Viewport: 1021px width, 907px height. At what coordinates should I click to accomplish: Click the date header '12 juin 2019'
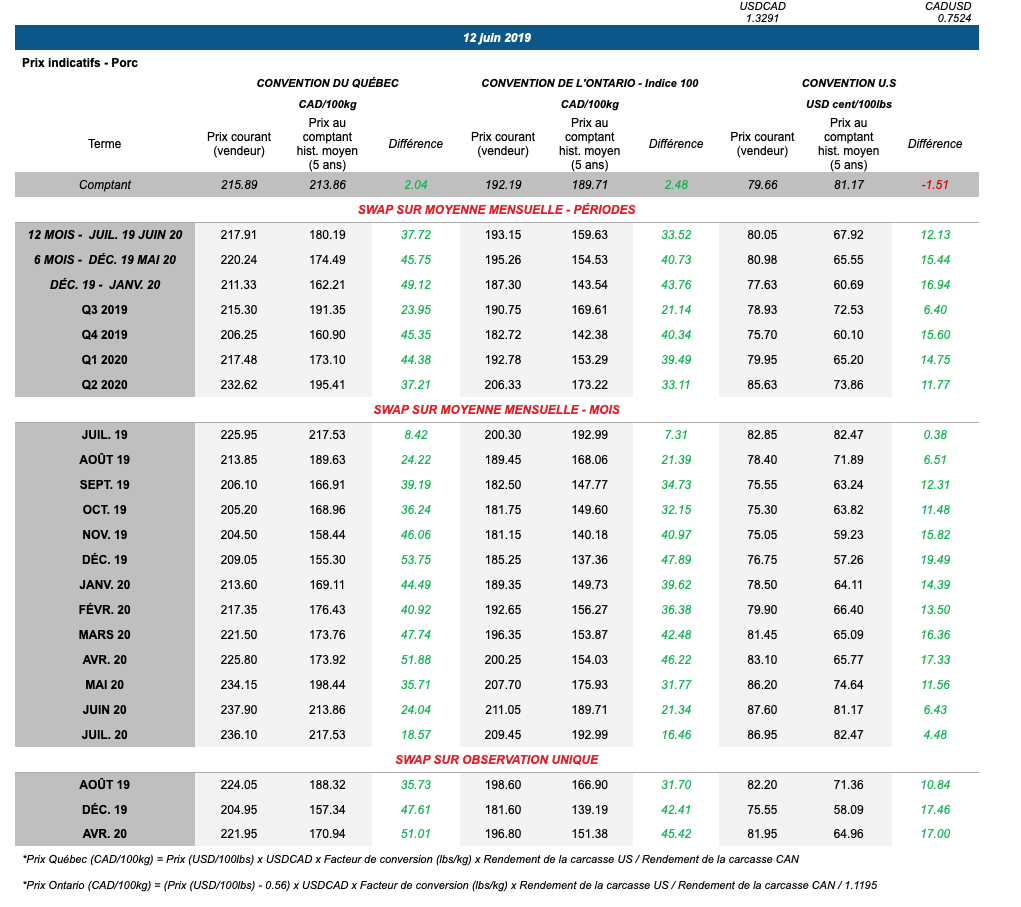[496, 38]
